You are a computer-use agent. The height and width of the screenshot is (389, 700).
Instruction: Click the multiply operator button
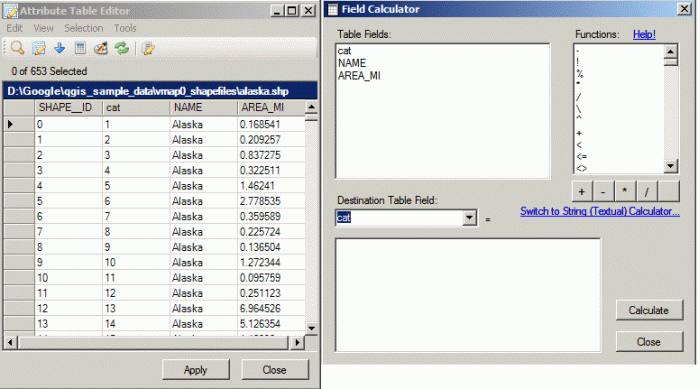[x=625, y=192]
